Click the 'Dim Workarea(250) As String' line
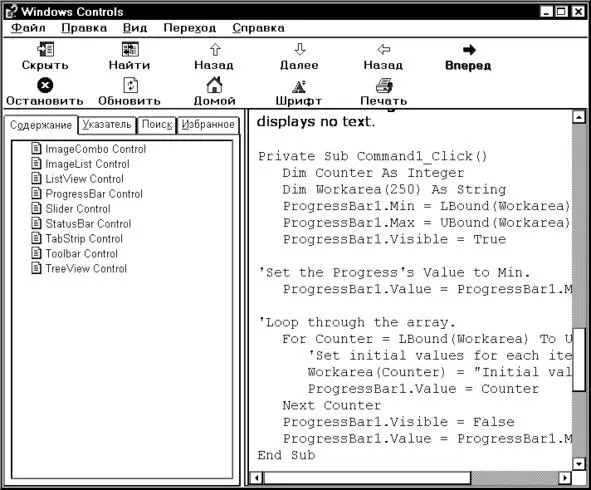Viewport: 591px width, 490px height. [394, 189]
